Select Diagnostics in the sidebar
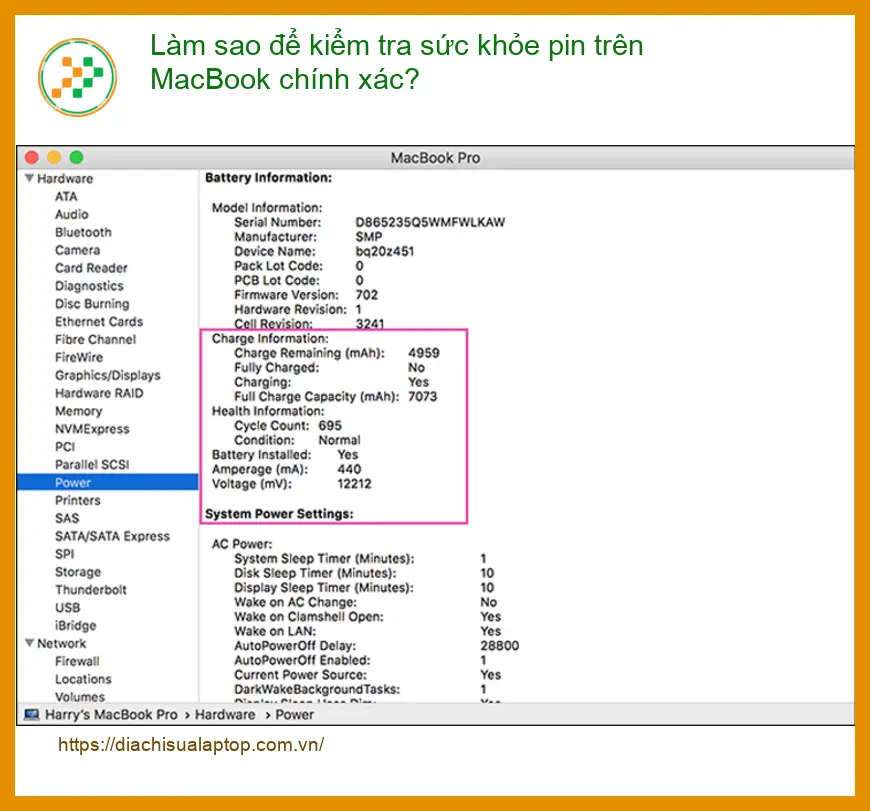Screen dimensions: 870x811 tap(89, 286)
